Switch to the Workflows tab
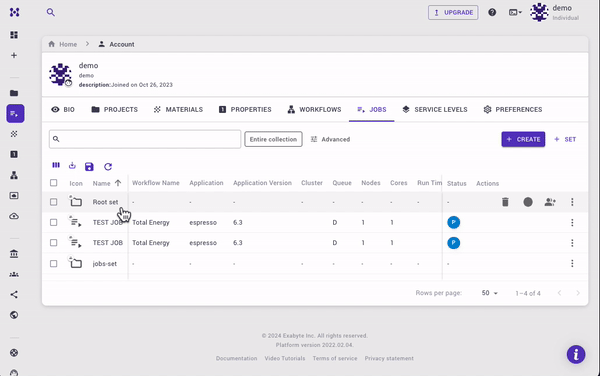Image resolution: width=600 pixels, height=376 pixels. (x=314, y=109)
